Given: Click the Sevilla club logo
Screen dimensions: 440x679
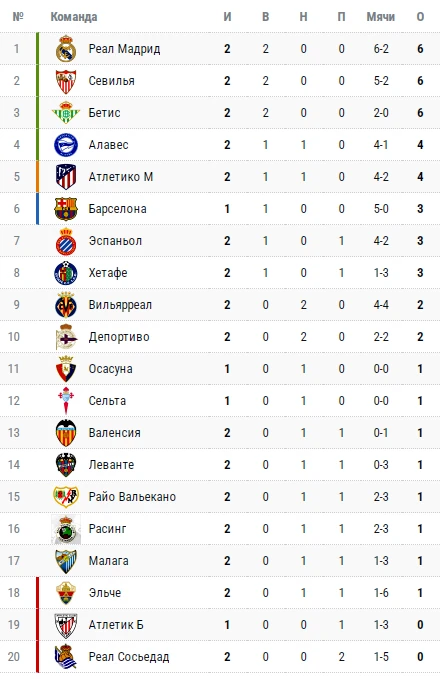Looking at the screenshot, I should click(x=66, y=81).
